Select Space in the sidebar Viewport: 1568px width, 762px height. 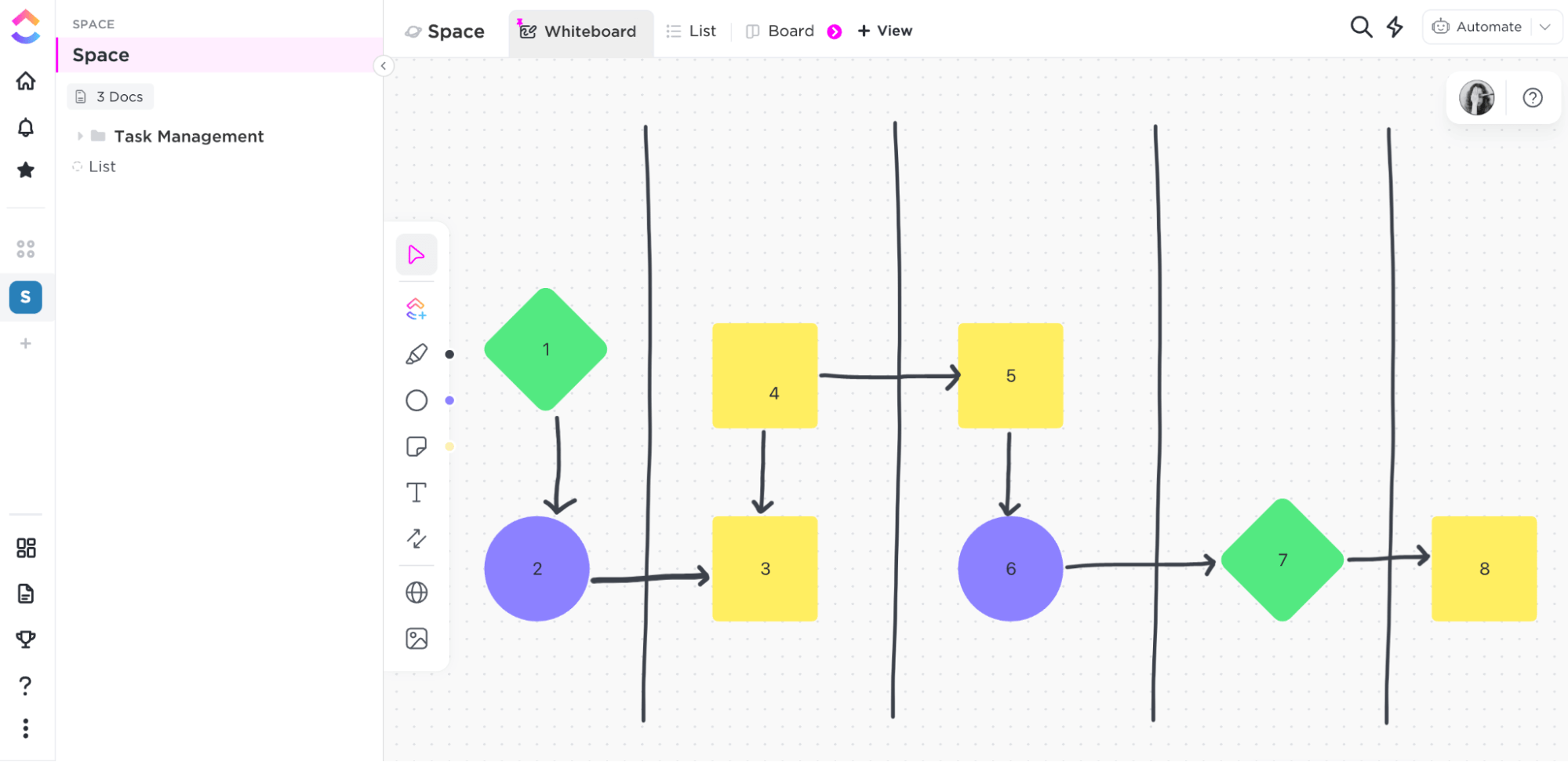220,55
